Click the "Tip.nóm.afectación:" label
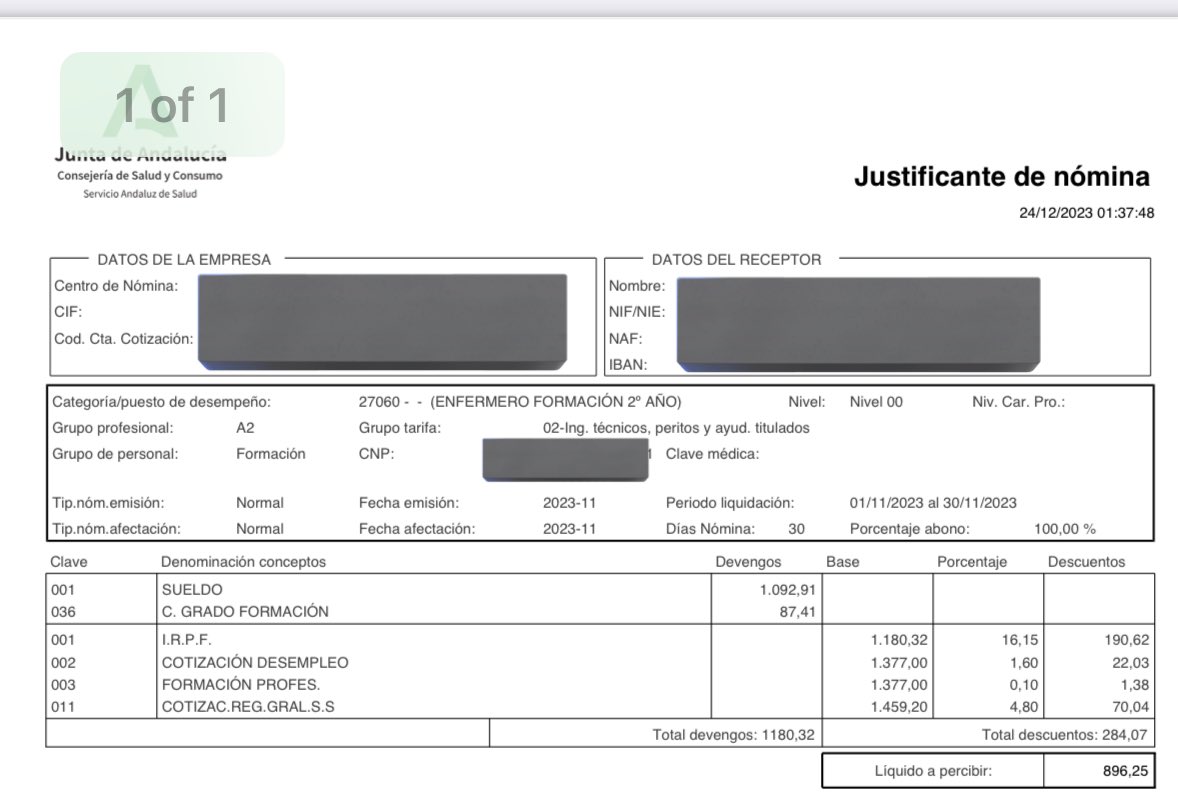Screen dimensions: 1178x798 [x=116, y=529]
